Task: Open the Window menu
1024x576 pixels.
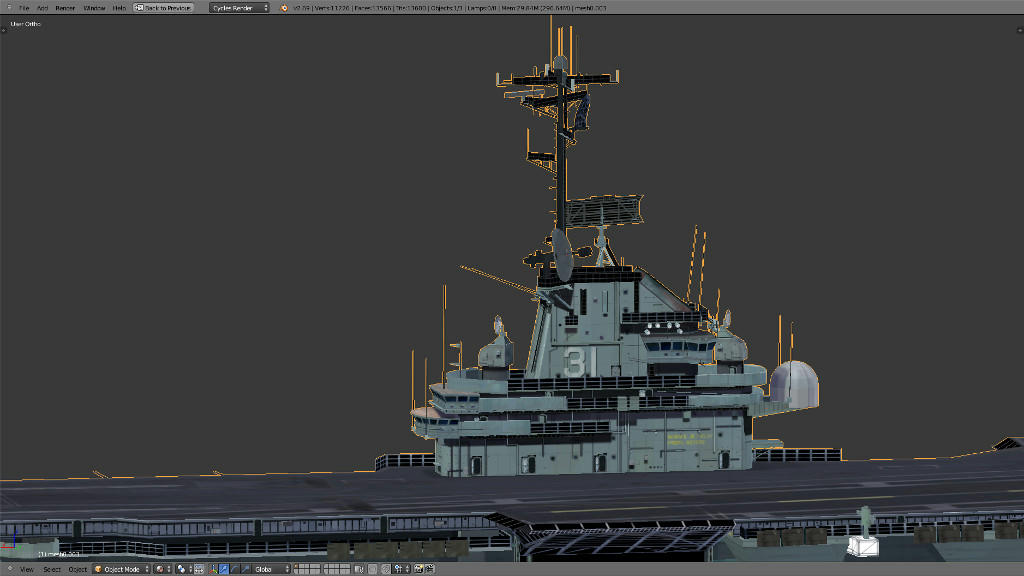Action: coord(94,8)
